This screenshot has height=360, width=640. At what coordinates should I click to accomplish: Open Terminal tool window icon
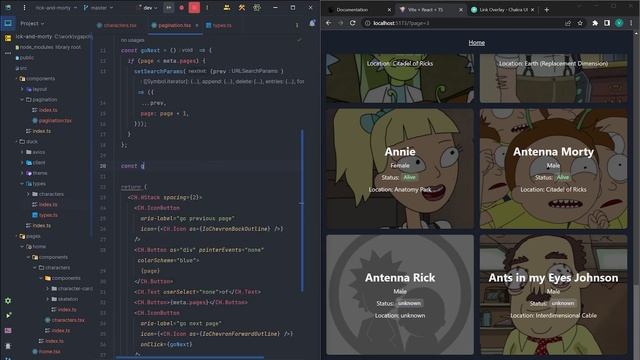pyautogui.click(x=8, y=330)
